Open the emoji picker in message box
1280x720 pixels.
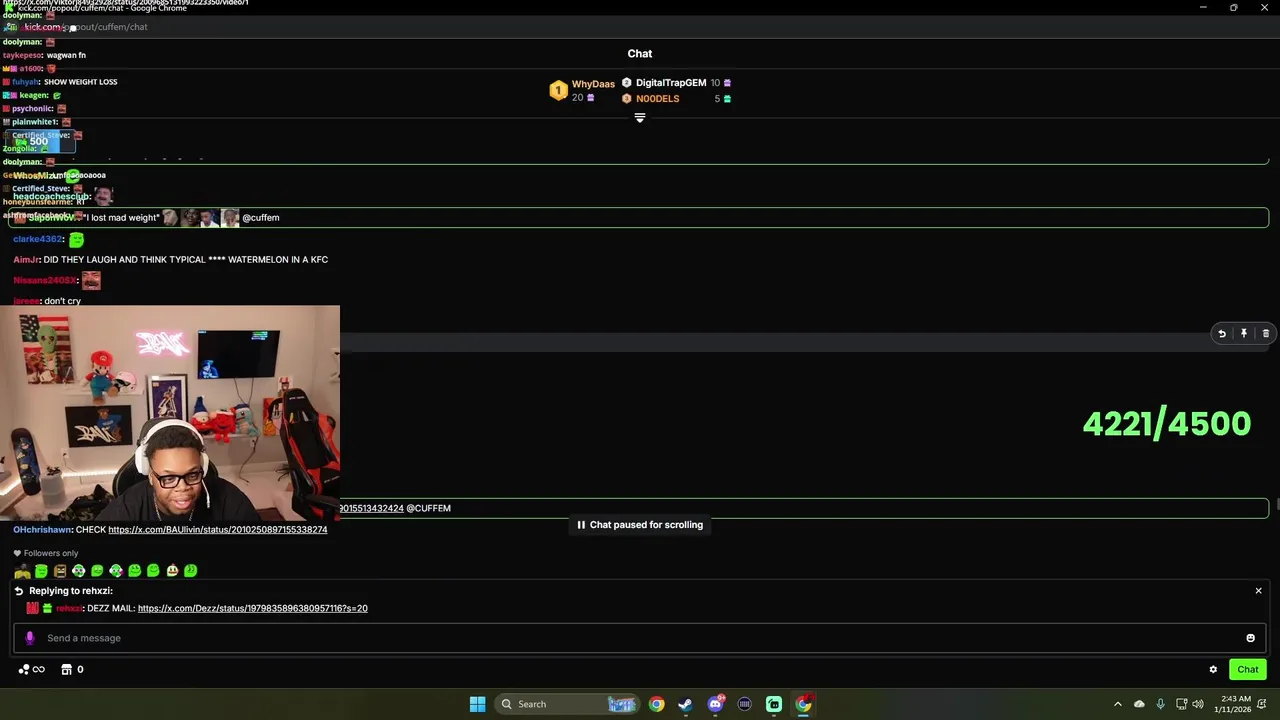pyautogui.click(x=1250, y=638)
